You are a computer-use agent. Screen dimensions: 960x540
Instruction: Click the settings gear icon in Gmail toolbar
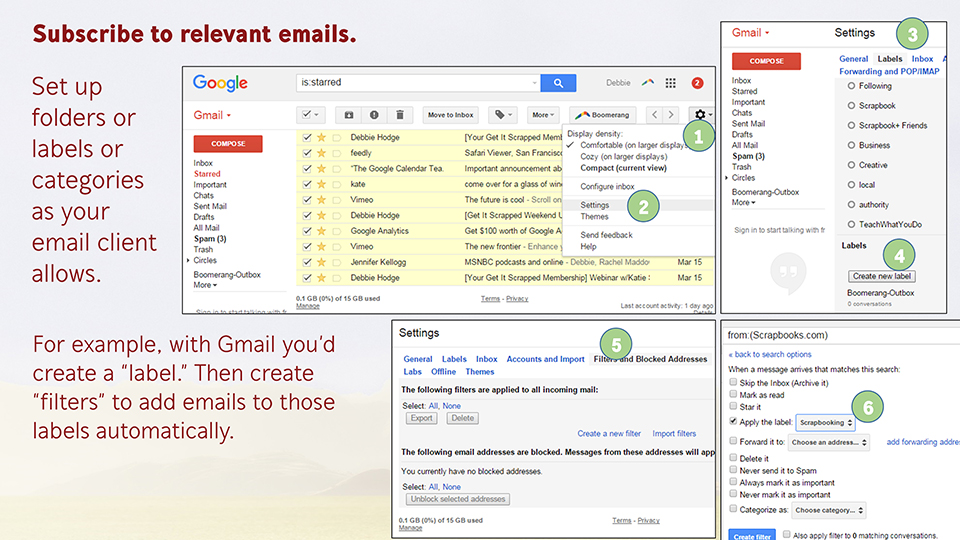click(x=700, y=114)
